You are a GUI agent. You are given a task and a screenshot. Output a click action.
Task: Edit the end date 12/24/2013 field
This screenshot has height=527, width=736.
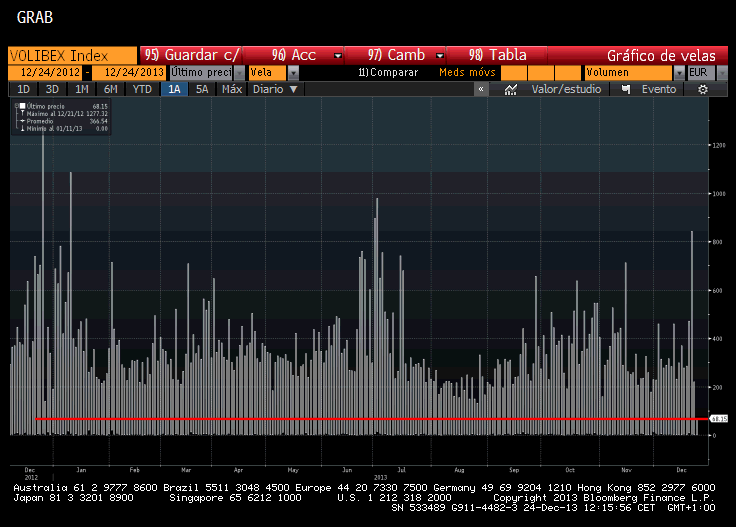coord(129,73)
